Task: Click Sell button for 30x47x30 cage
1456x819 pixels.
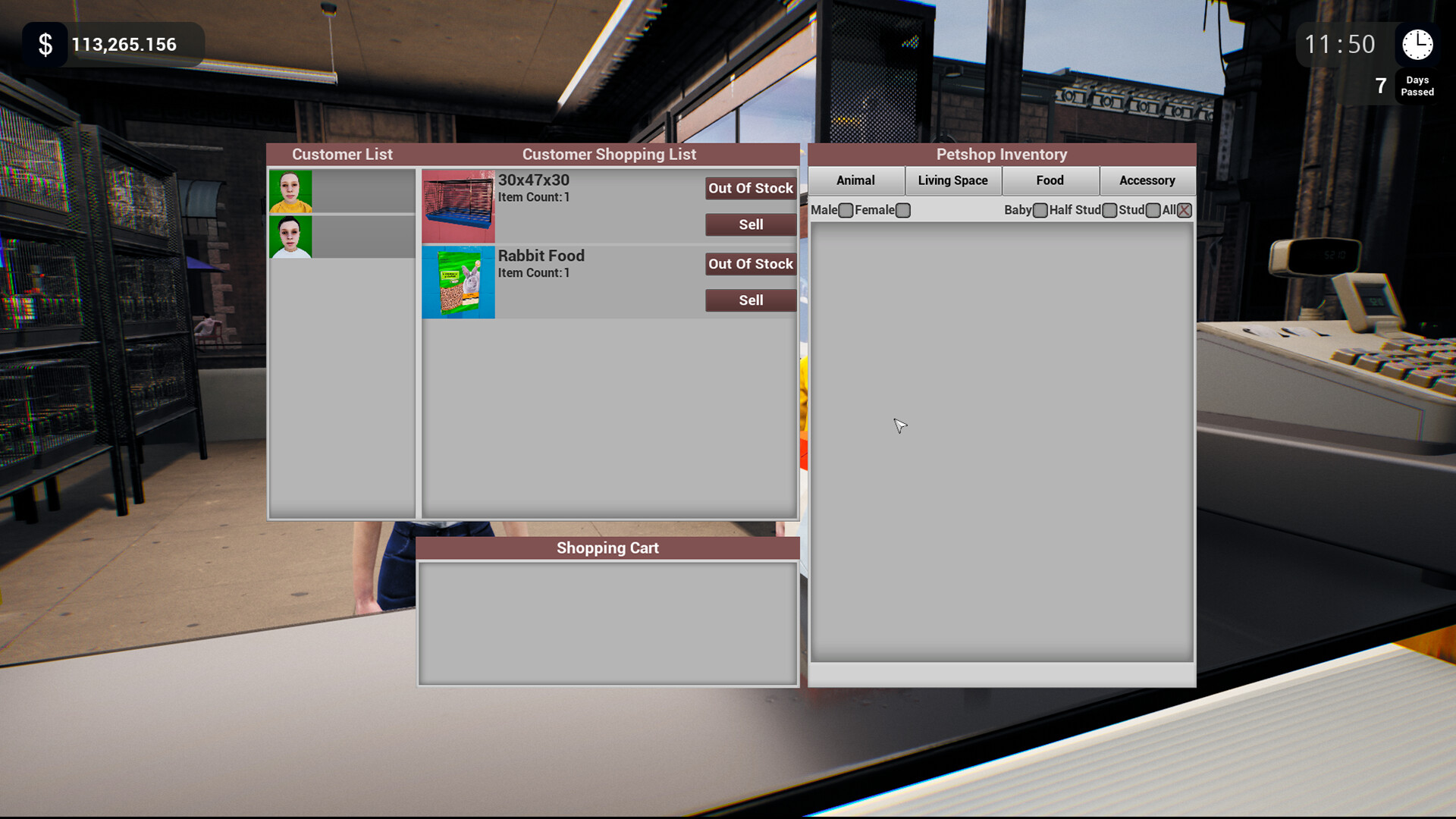Action: (x=750, y=224)
